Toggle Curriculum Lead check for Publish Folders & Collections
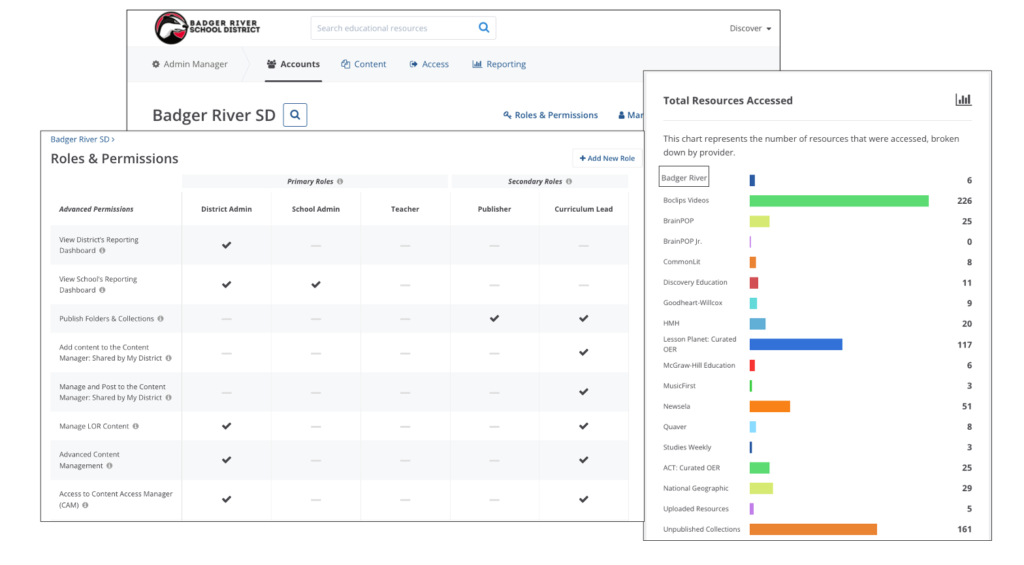 coord(584,319)
